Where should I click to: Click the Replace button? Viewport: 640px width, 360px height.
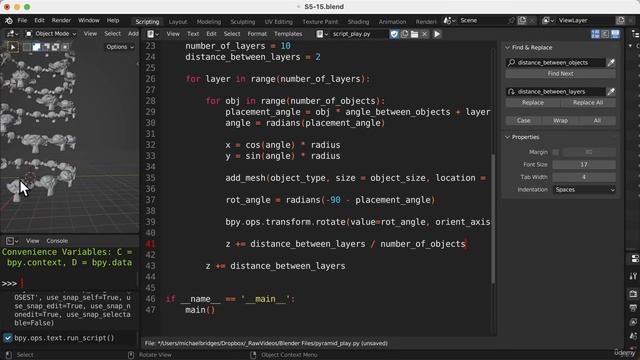533,103
